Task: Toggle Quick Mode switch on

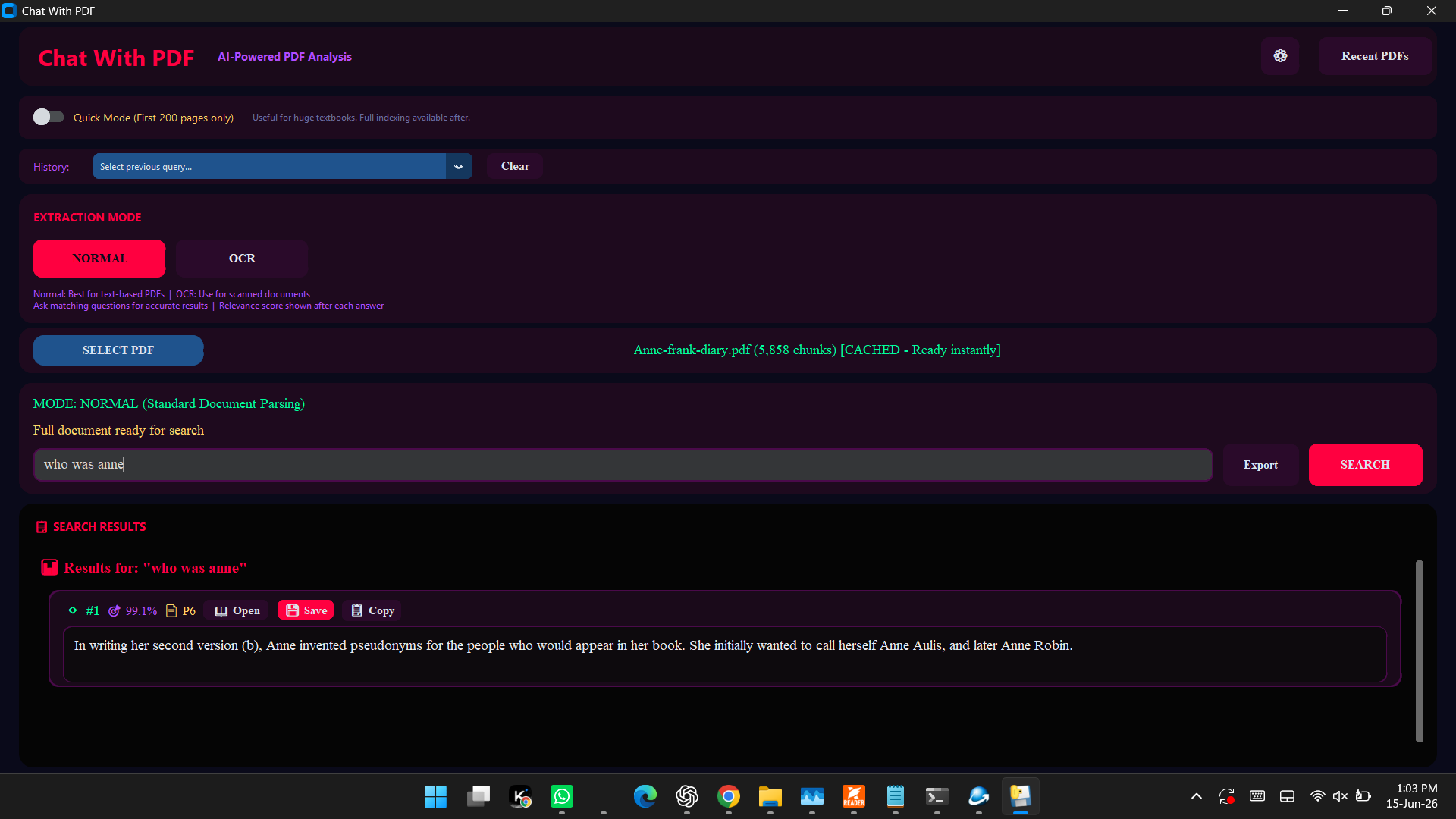Action: (49, 117)
